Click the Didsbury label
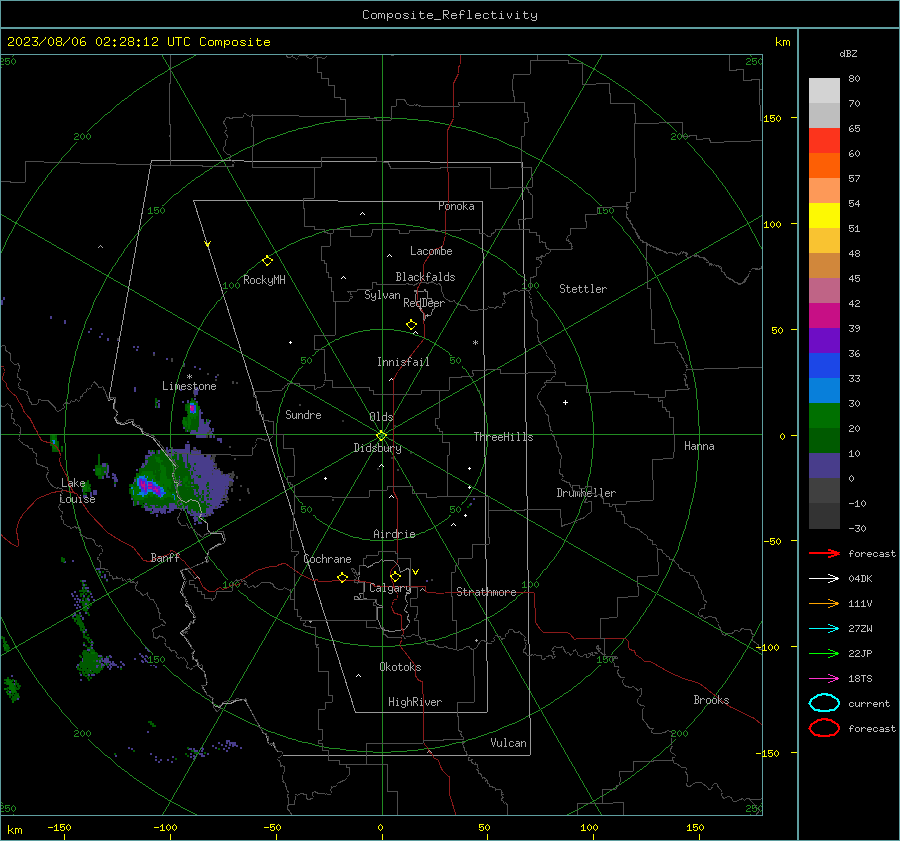900x841 pixels. click(377, 448)
